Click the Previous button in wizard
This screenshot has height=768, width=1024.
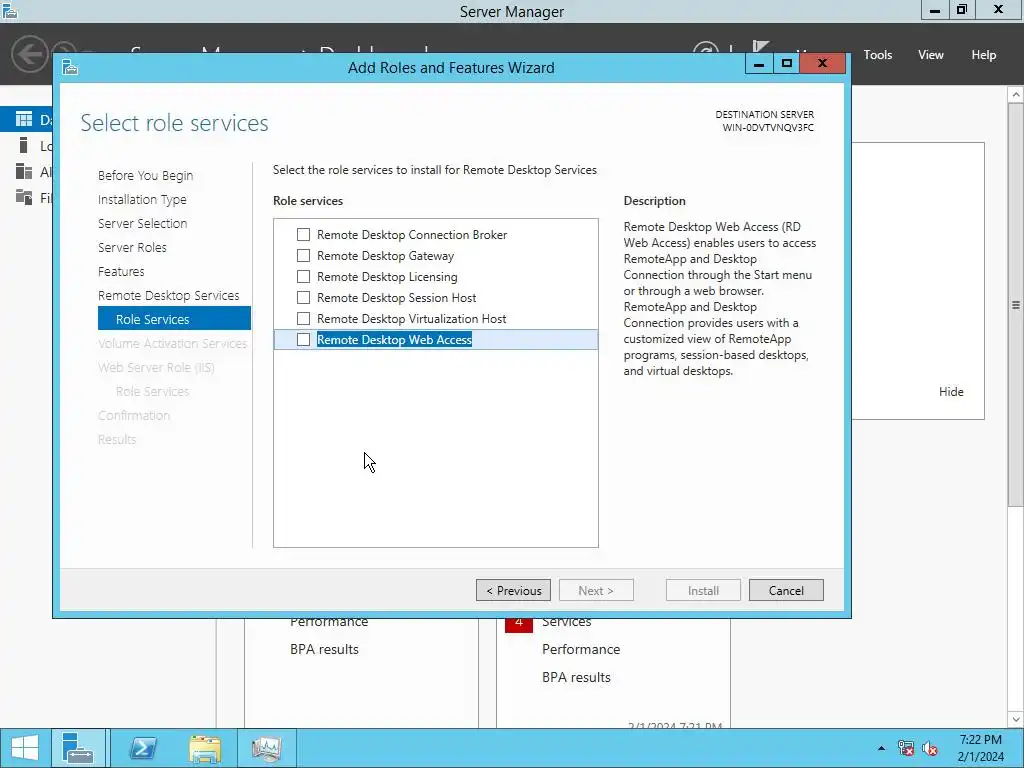click(513, 590)
